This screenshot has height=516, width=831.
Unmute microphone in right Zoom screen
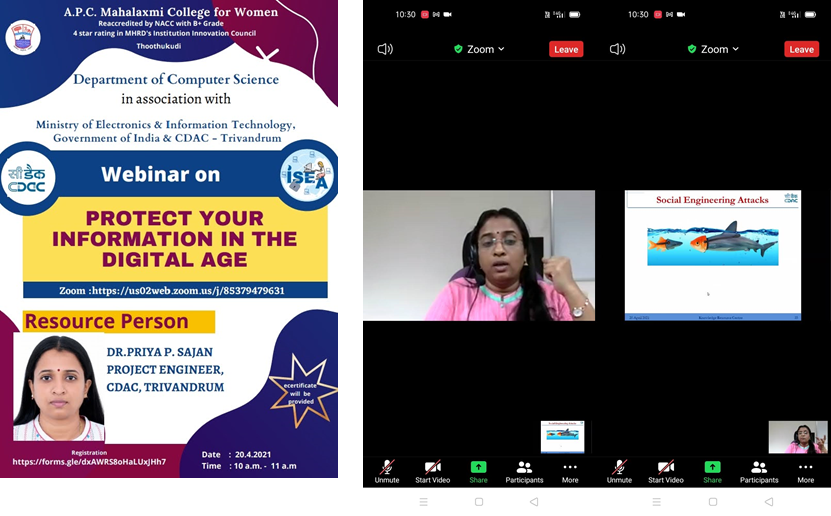click(x=619, y=471)
